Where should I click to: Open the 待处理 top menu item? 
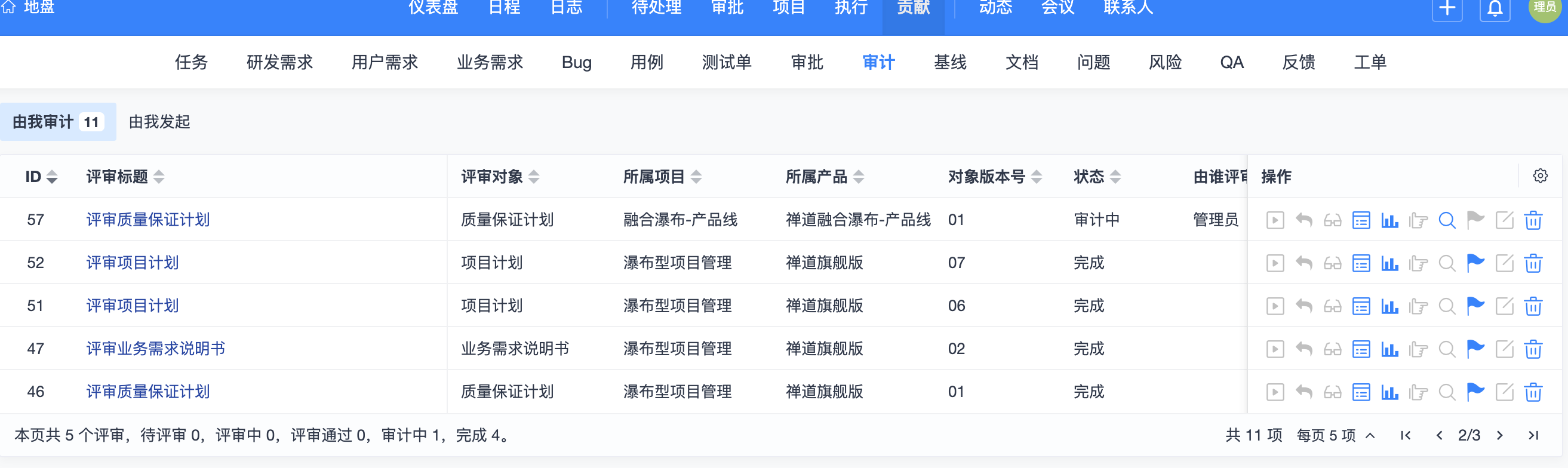click(x=656, y=7)
